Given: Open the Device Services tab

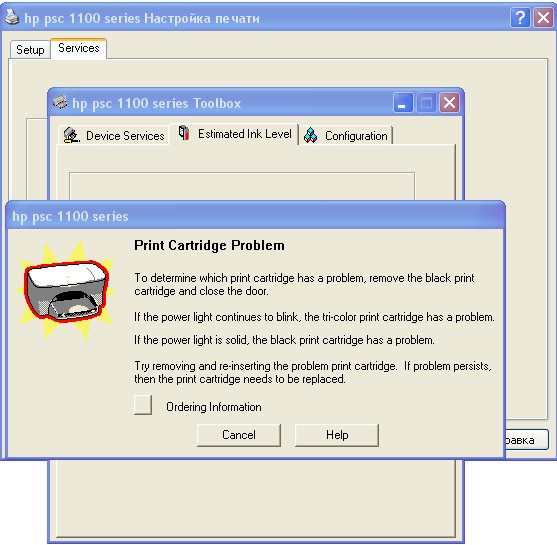Looking at the screenshot, I should click(114, 135).
